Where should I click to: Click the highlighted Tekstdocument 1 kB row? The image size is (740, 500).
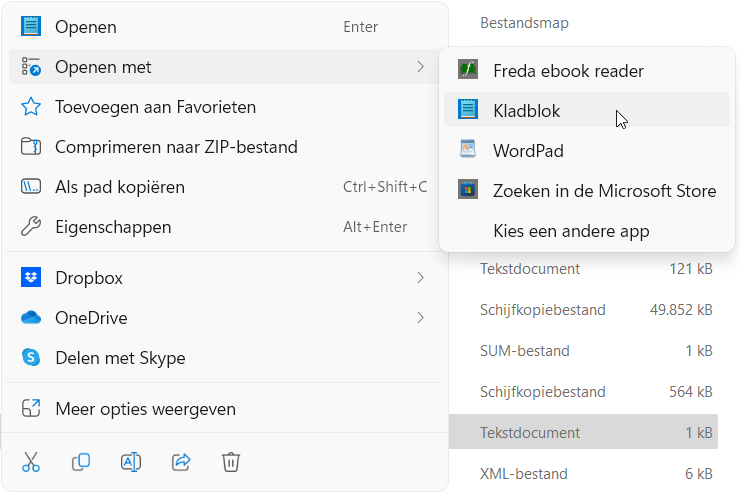pos(584,432)
